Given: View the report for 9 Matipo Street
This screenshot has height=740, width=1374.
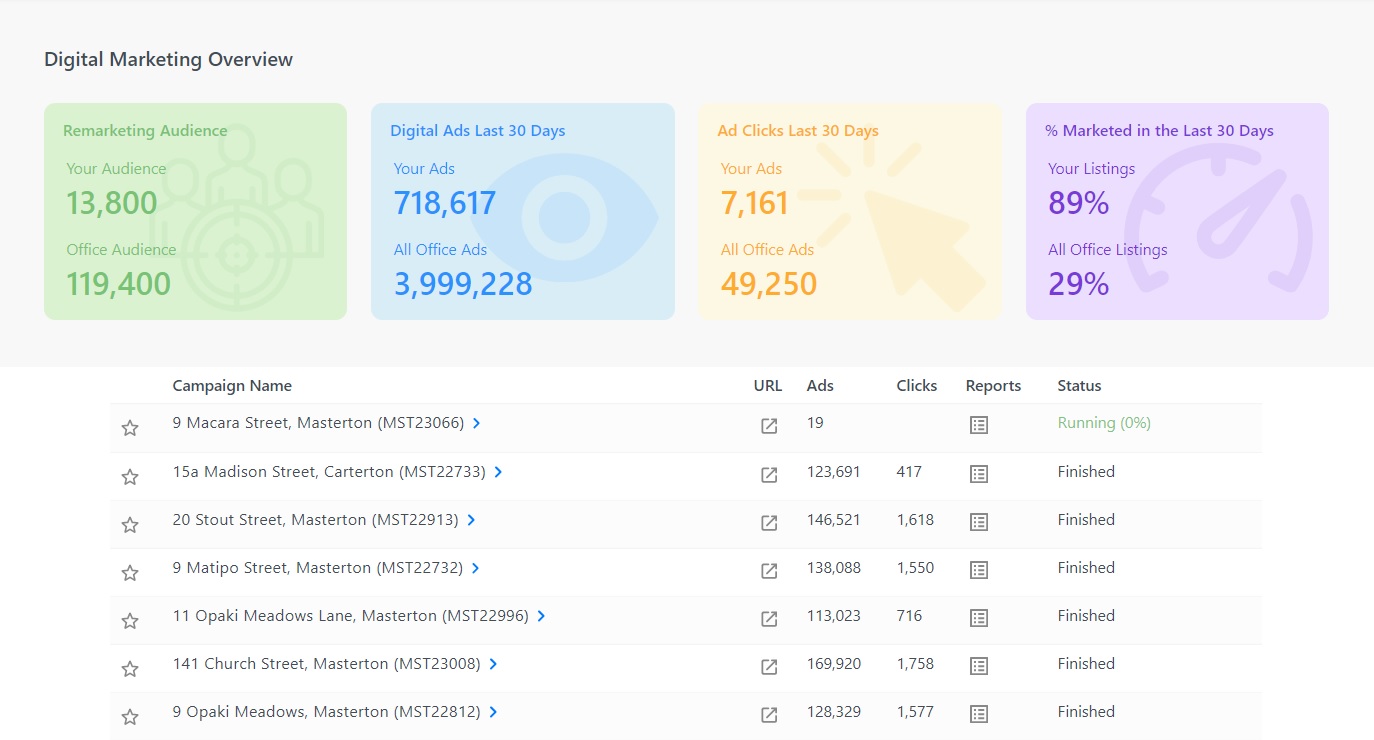Looking at the screenshot, I should tap(977, 569).
